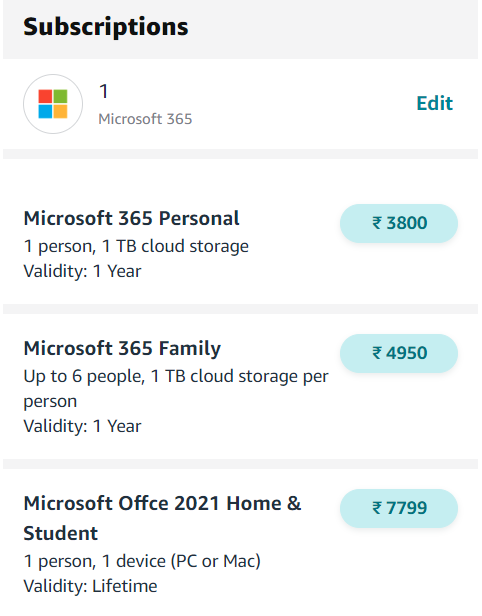482x616 pixels.
Task: Click the '1 person, 1 TB cloud storage' text
Action: coord(136,247)
